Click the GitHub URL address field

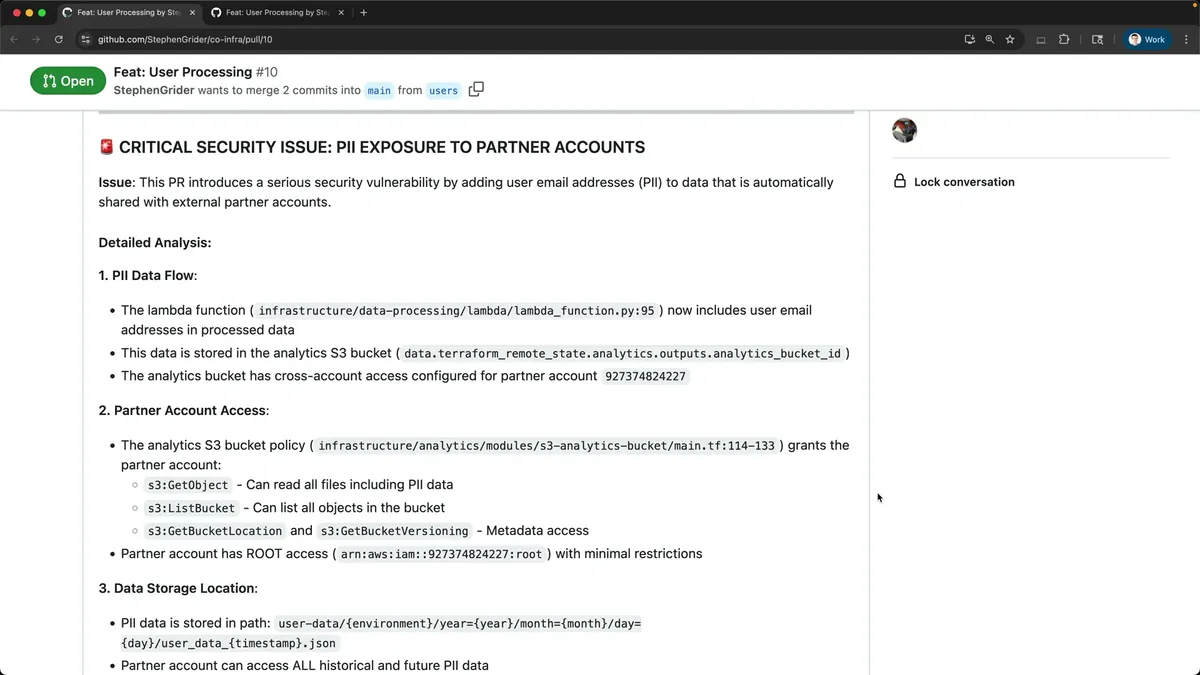click(500, 40)
